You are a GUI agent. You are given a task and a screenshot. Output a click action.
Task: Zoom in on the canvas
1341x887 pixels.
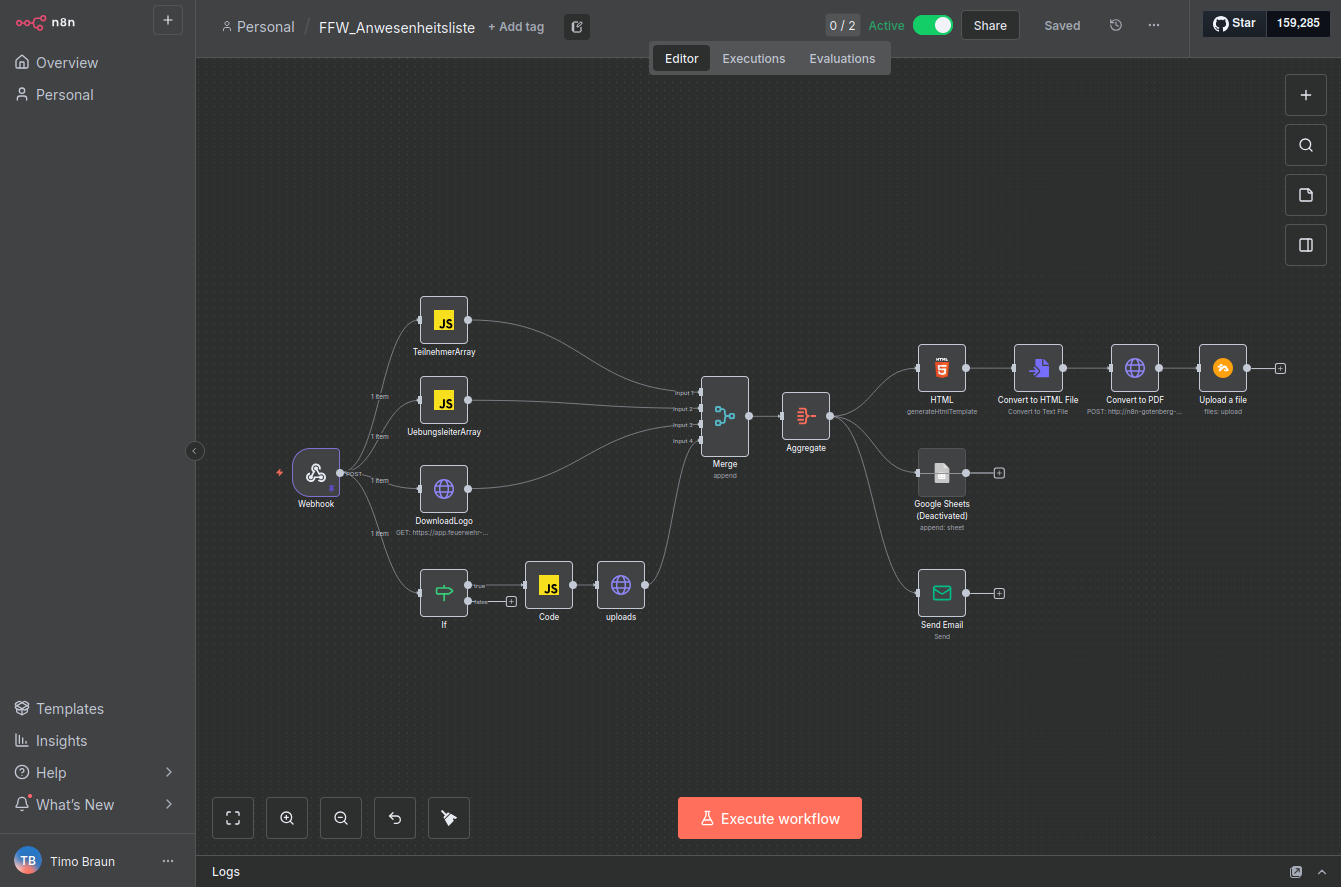287,818
